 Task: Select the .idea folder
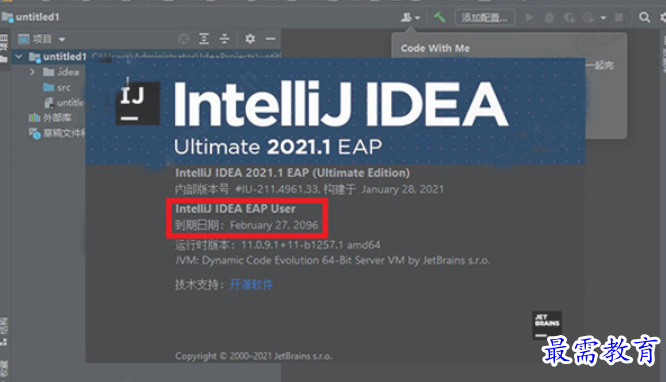click(61, 72)
